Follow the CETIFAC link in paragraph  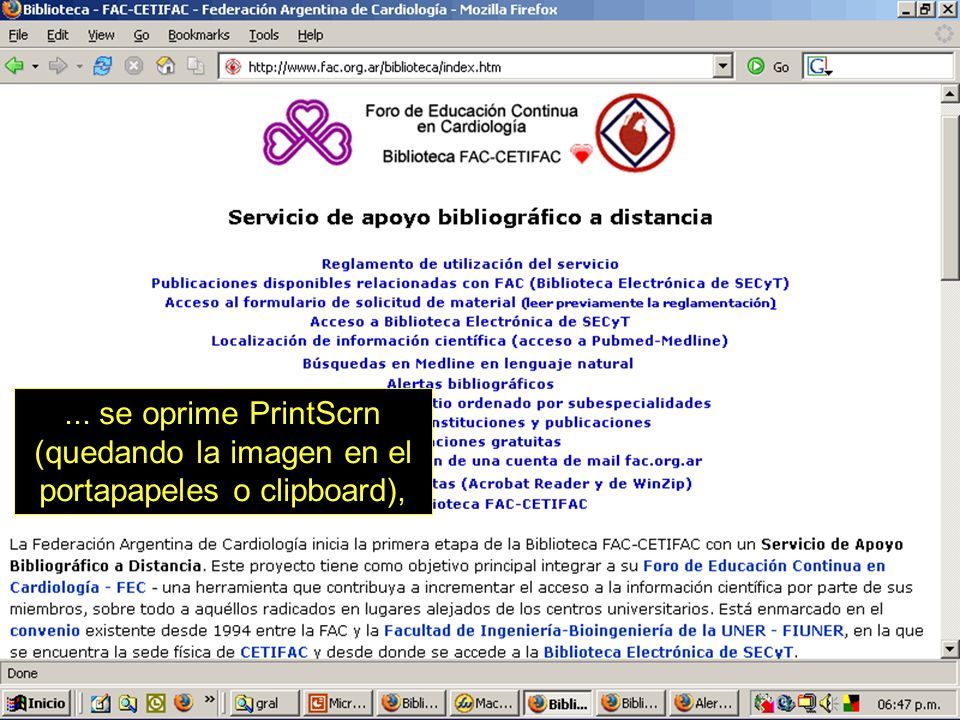(274, 652)
